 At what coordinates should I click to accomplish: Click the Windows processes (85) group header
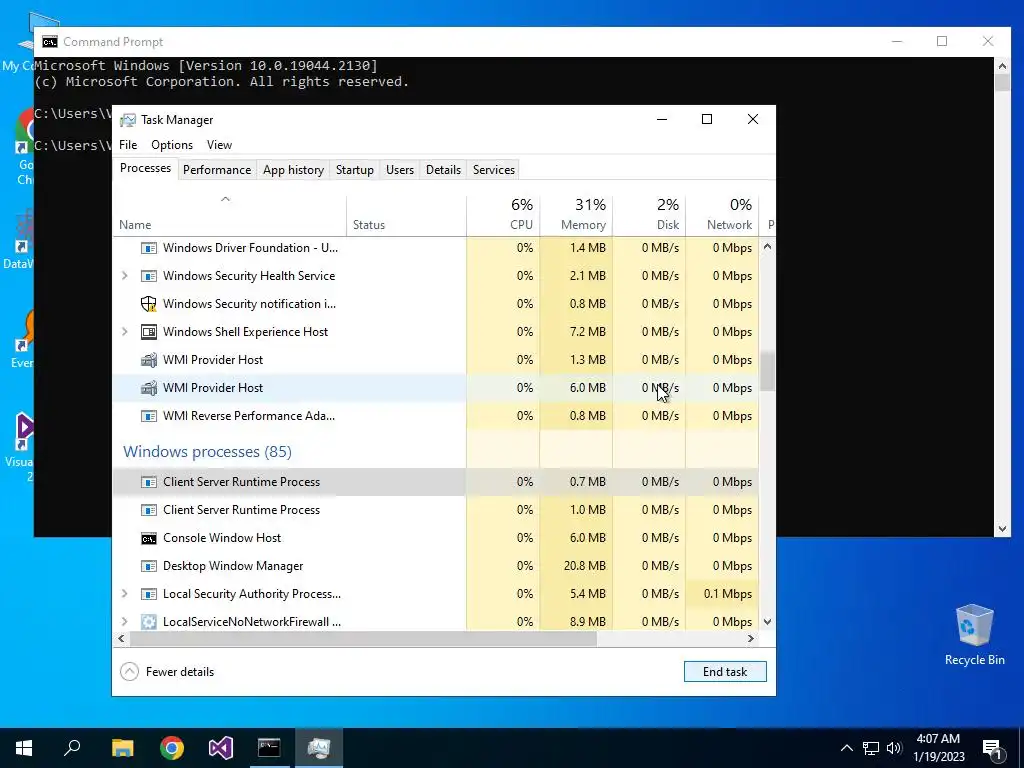[x=207, y=452]
